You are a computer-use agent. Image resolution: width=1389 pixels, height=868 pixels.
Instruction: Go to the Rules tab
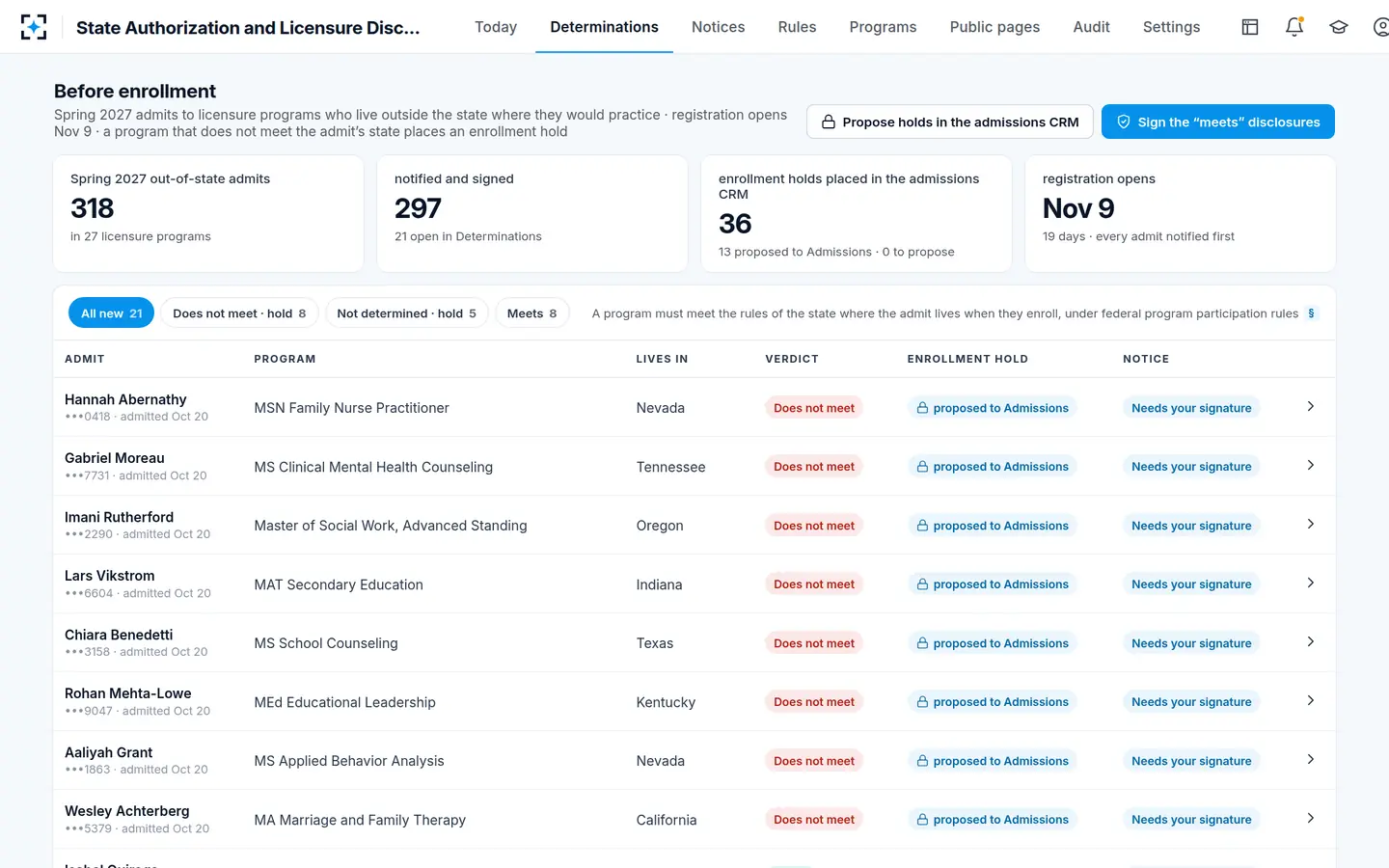pyautogui.click(x=797, y=27)
